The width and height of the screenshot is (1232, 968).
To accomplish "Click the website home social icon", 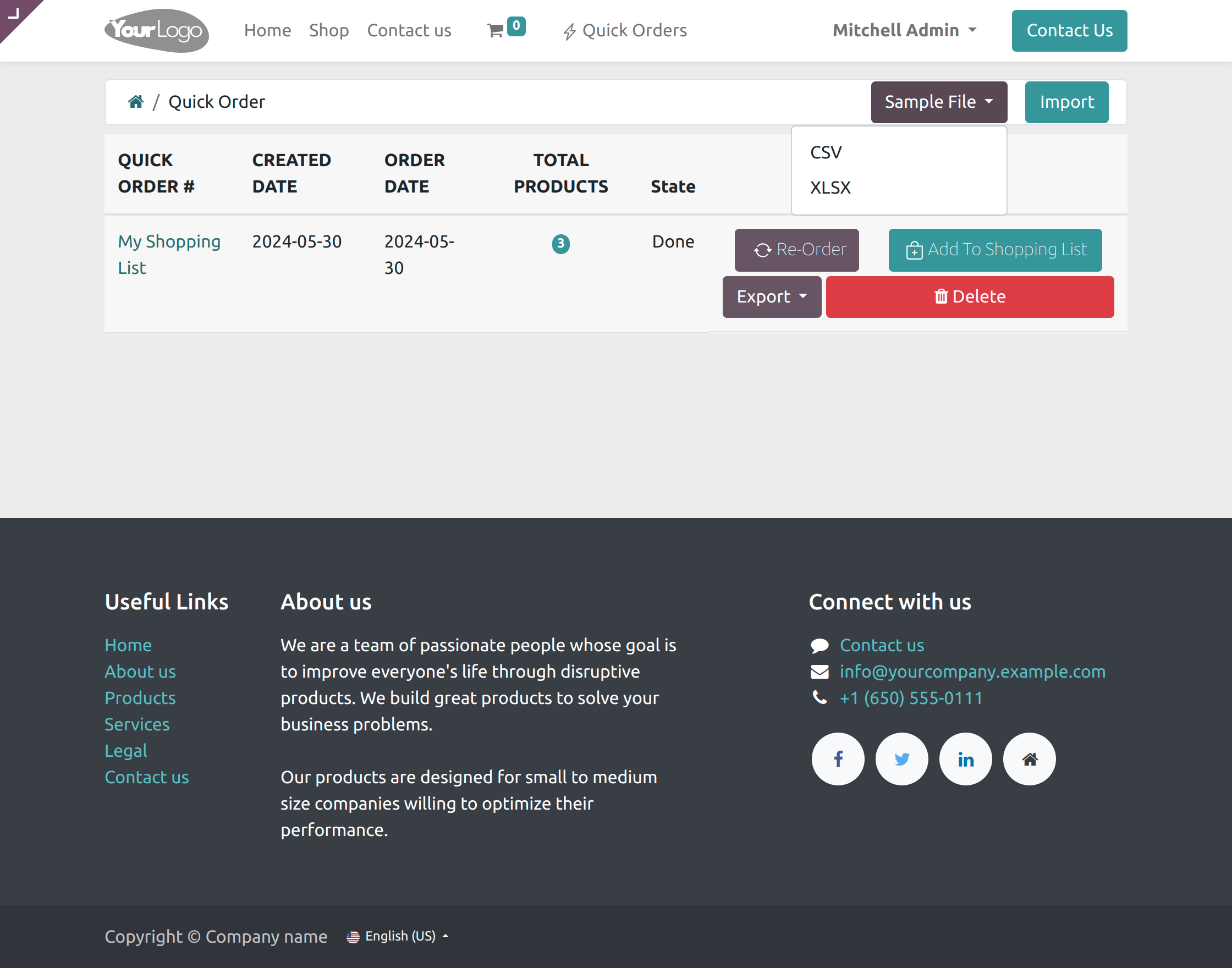I will pos(1030,758).
